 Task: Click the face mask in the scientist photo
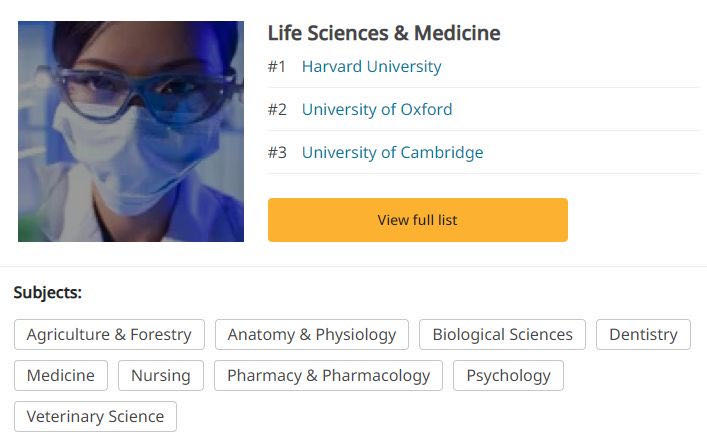pos(120,150)
